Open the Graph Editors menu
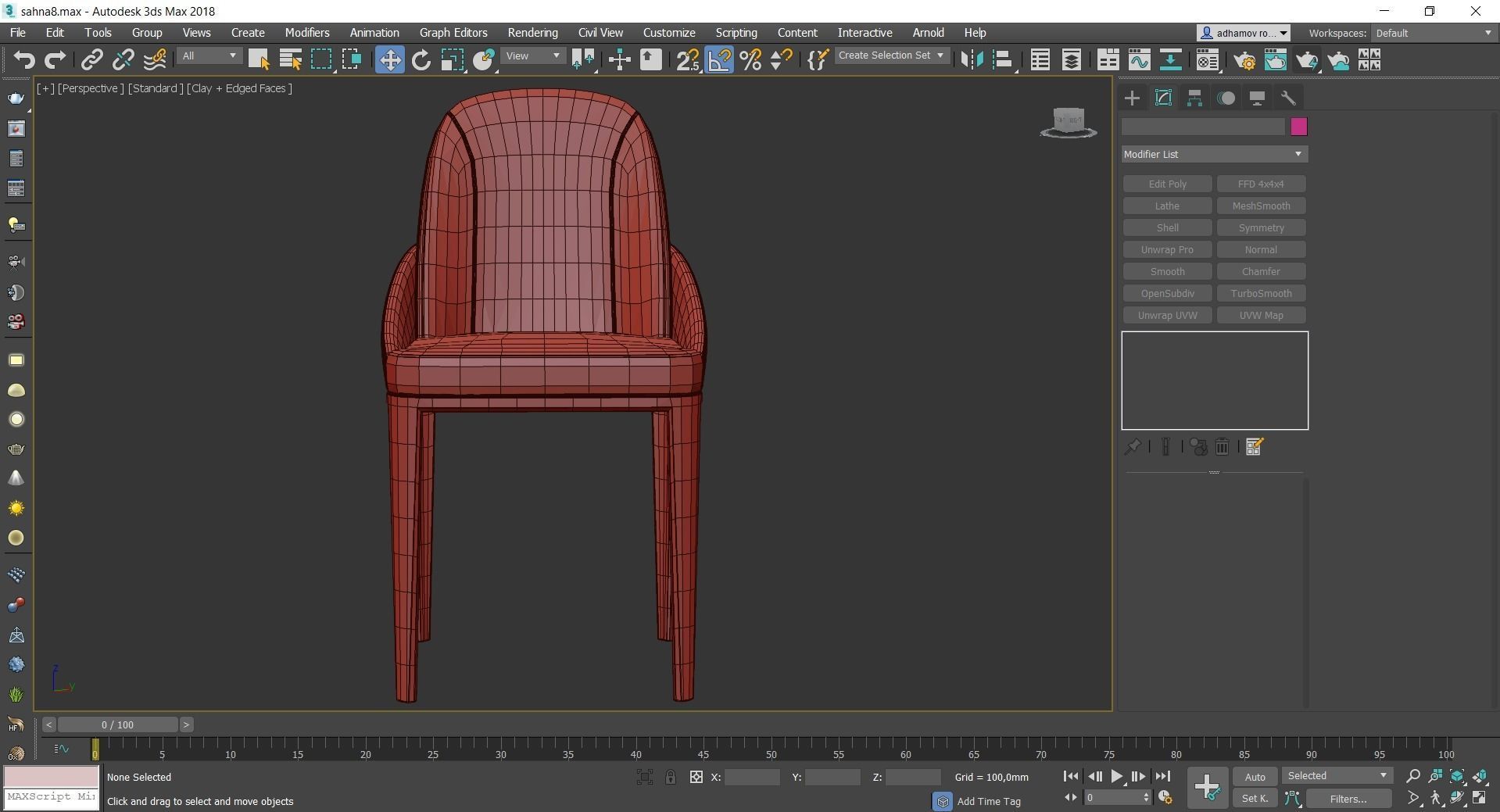Screen dimensions: 1500x812 [453, 33]
